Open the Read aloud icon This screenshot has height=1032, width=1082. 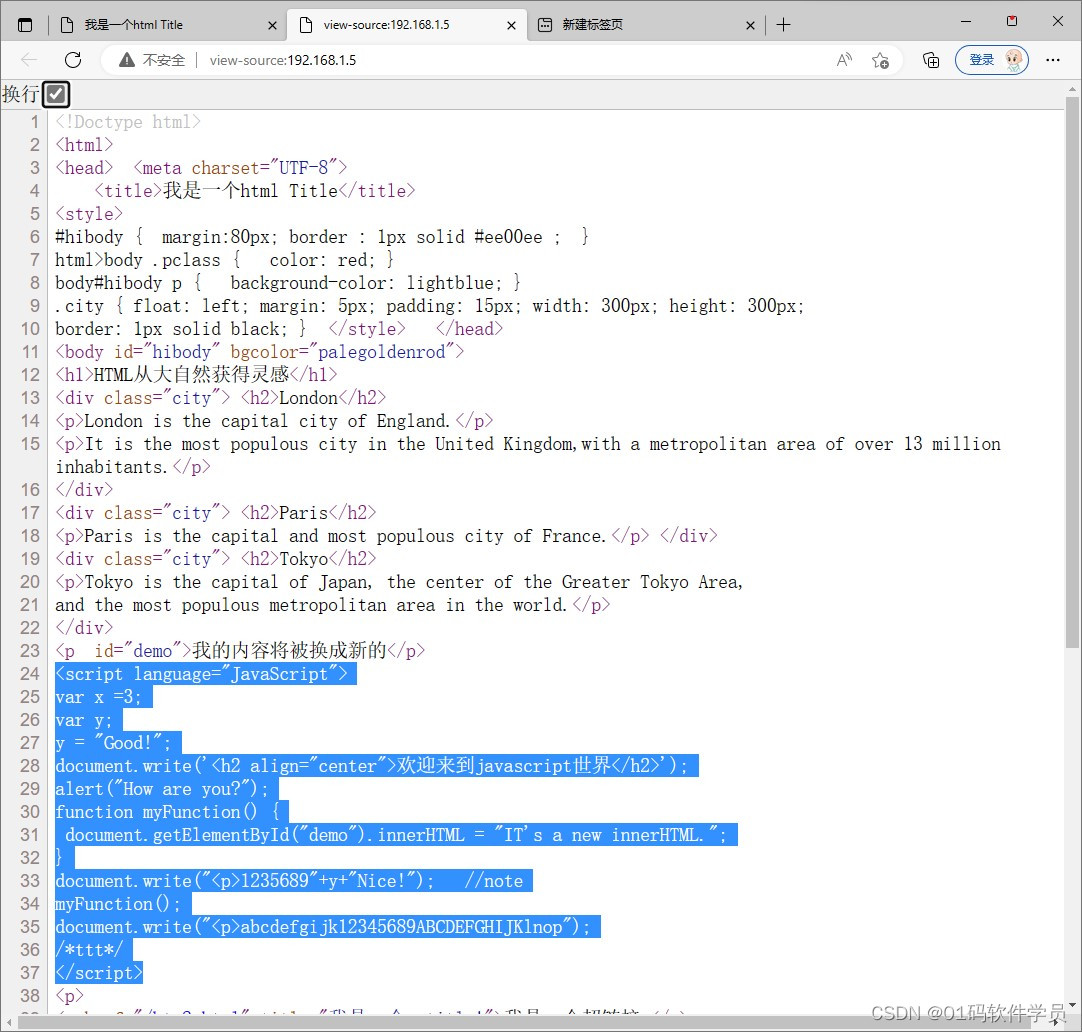[x=844, y=60]
